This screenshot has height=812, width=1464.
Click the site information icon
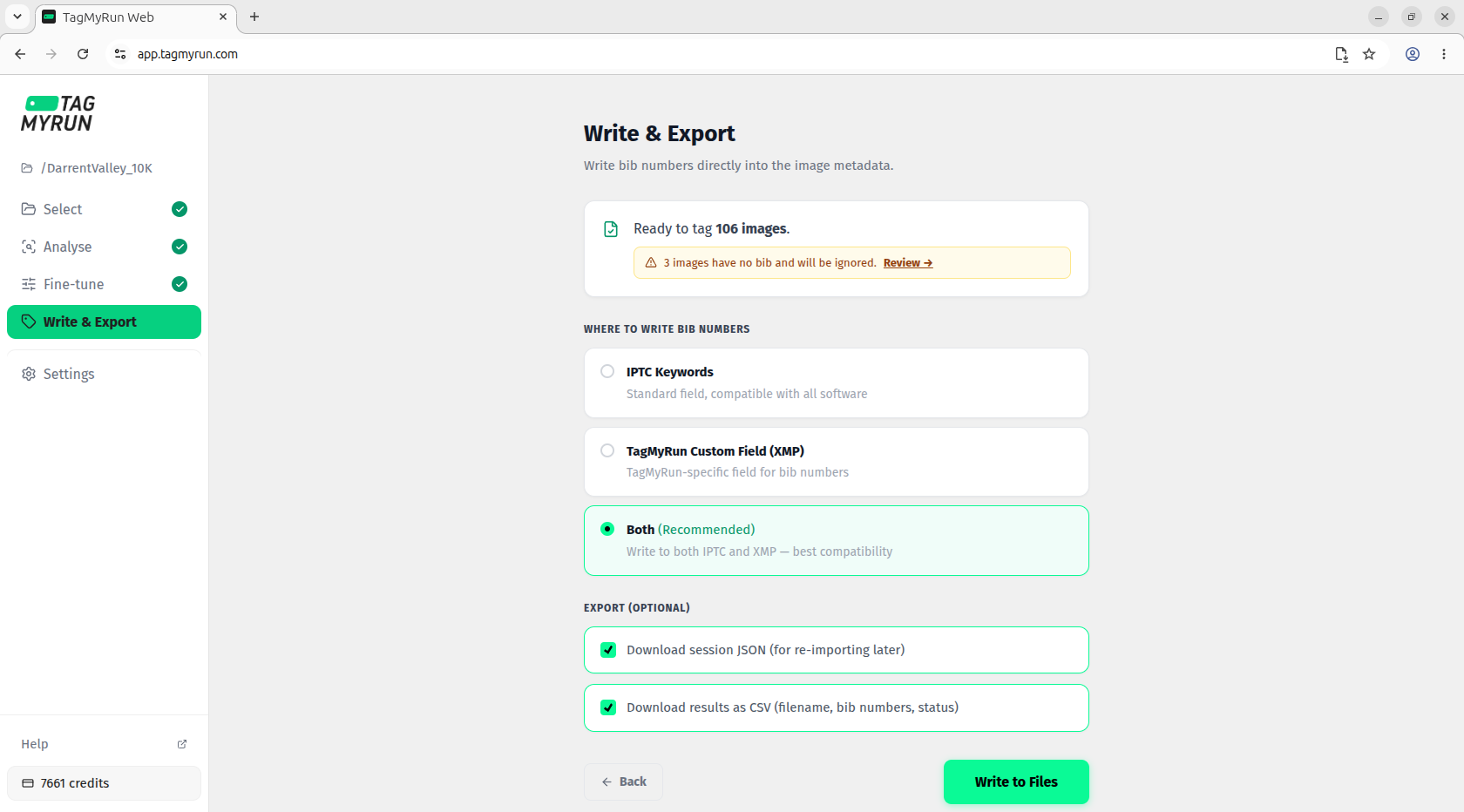(120, 54)
